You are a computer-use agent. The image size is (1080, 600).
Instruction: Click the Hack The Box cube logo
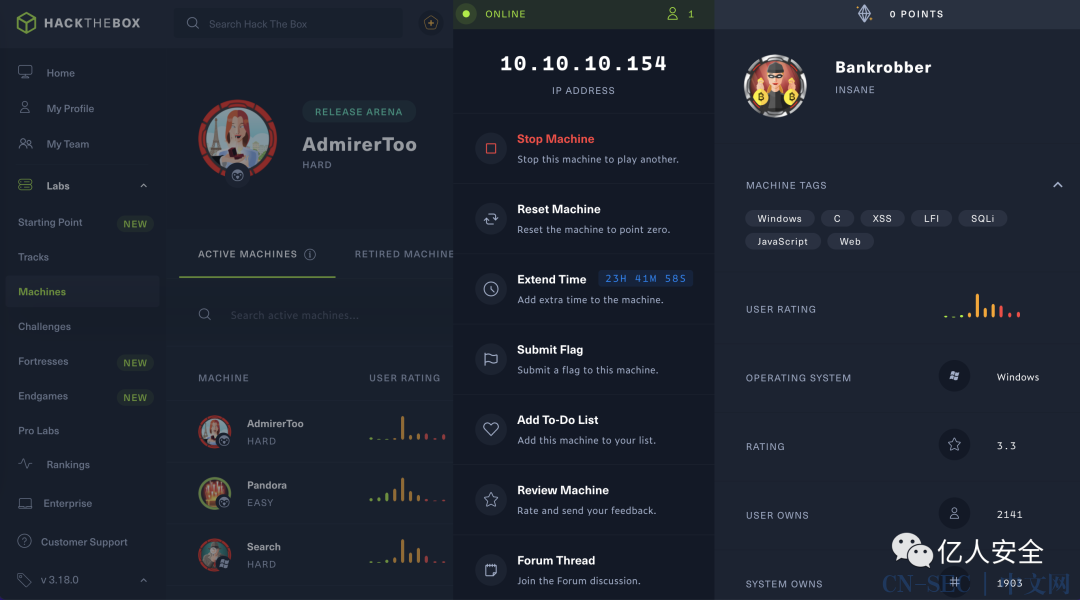[x=26, y=23]
